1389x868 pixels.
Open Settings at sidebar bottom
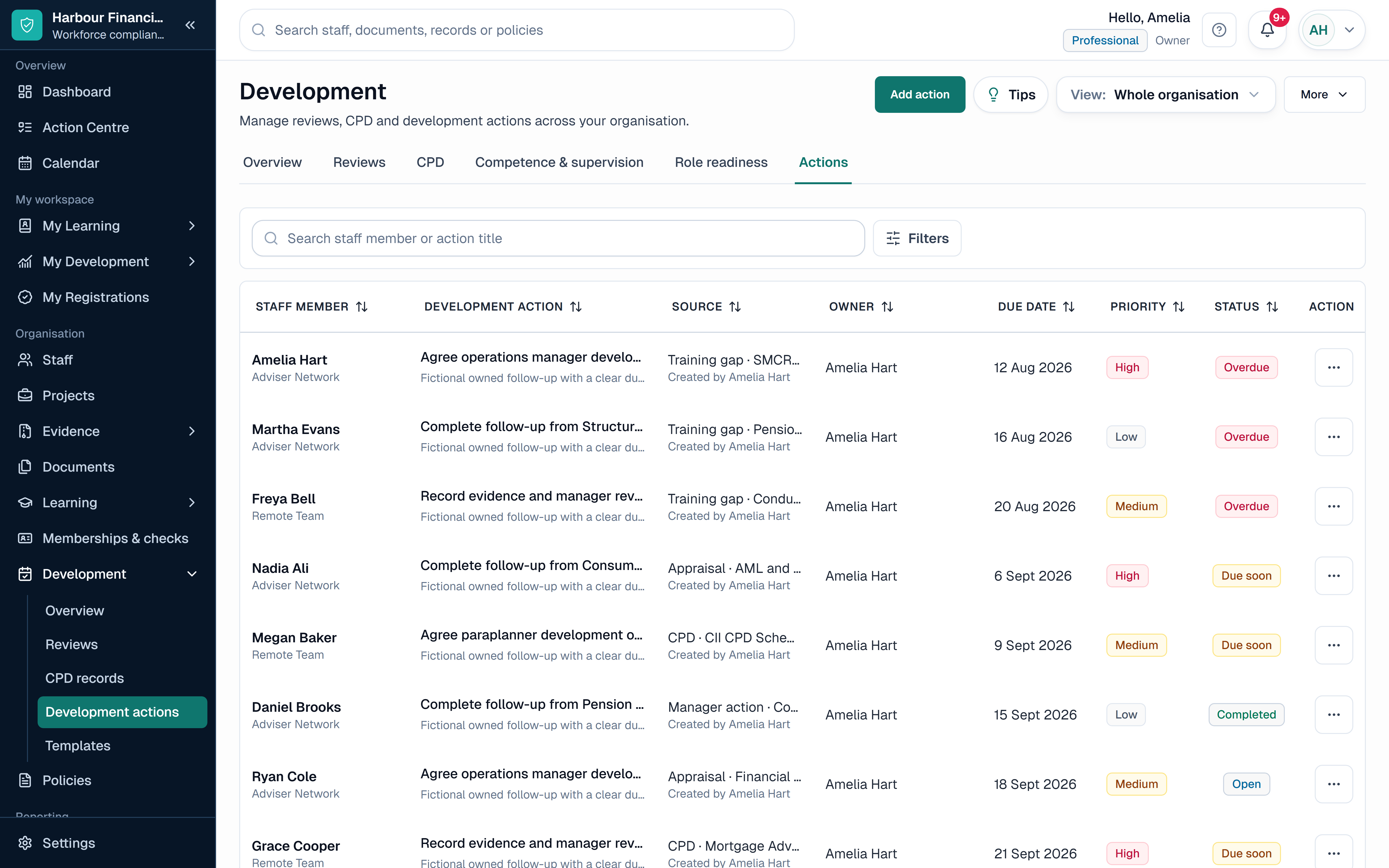[x=108, y=843]
